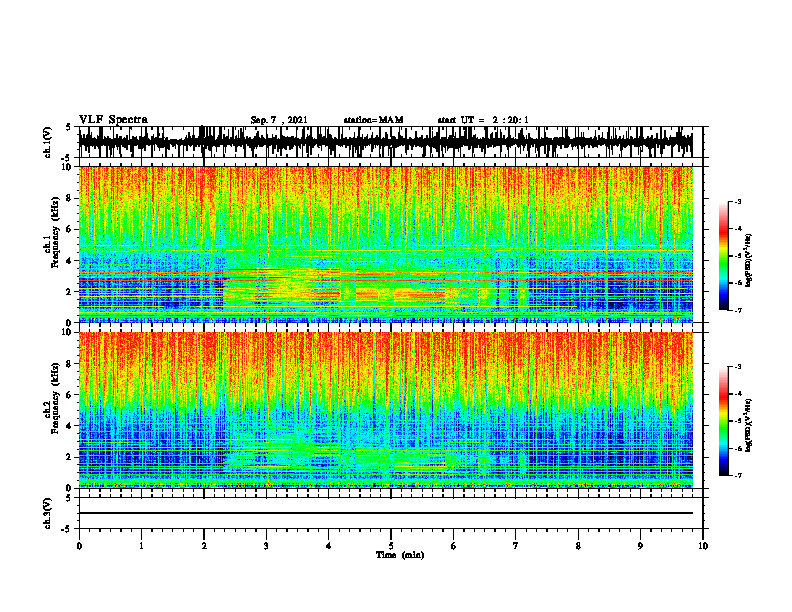Click the ch.2 colorbar log(PSD) label
The image size is (792, 612).
click(749, 425)
